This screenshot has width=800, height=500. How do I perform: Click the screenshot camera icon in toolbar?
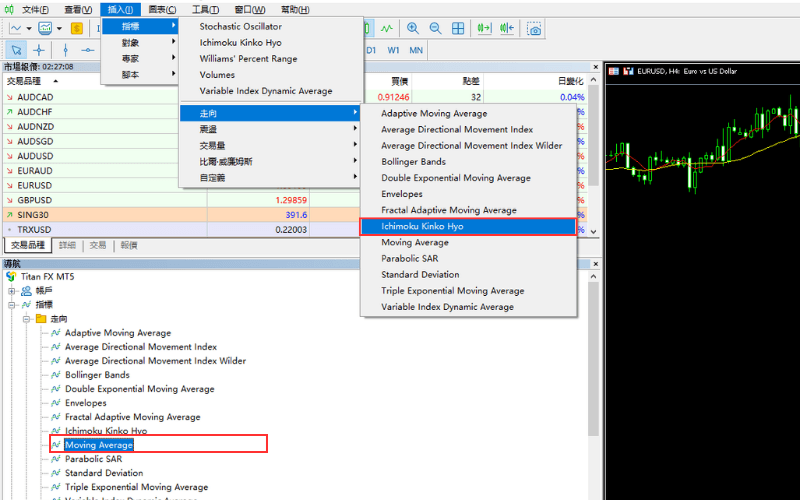(x=535, y=30)
